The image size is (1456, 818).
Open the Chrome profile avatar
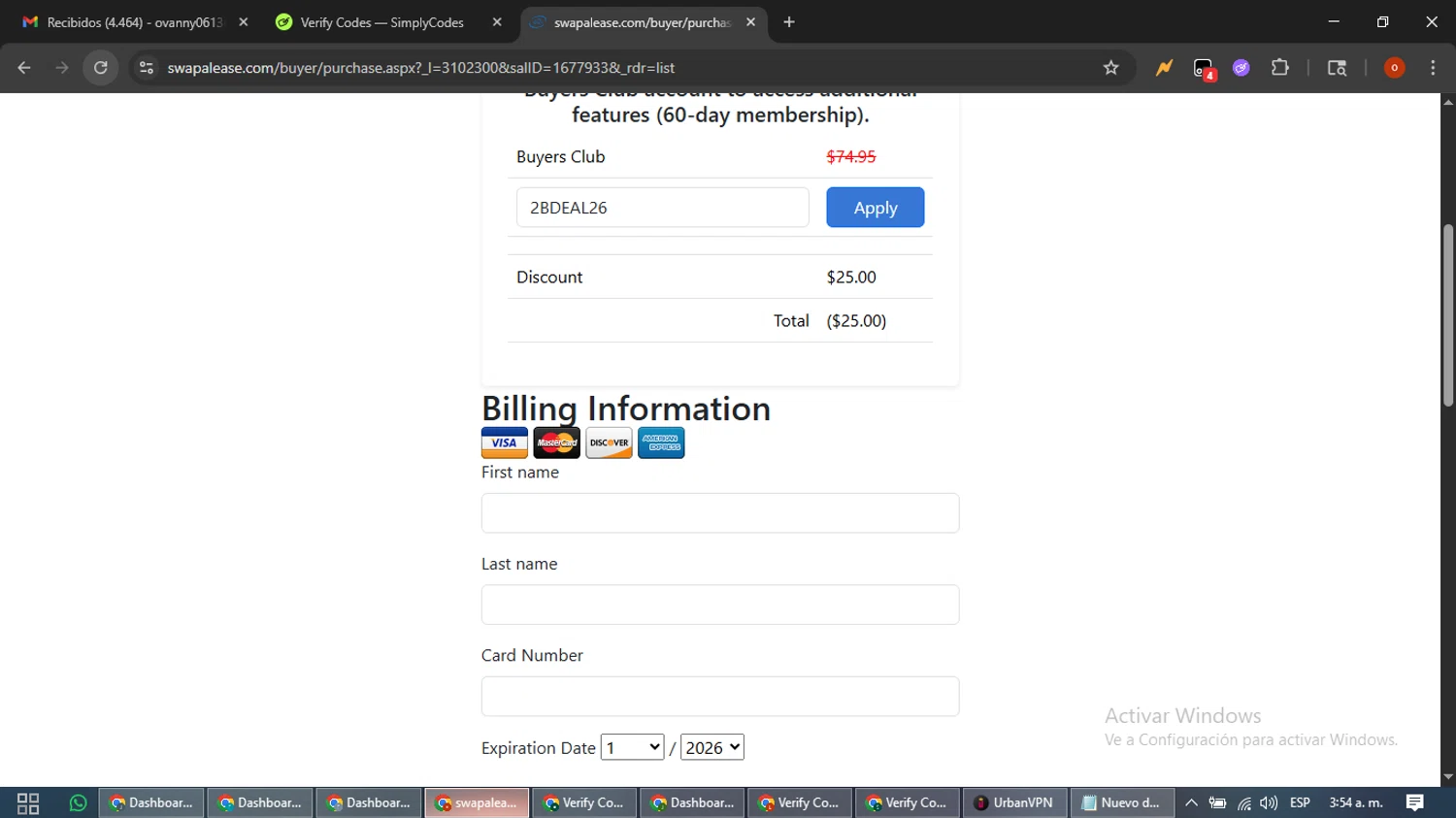pyautogui.click(x=1394, y=68)
